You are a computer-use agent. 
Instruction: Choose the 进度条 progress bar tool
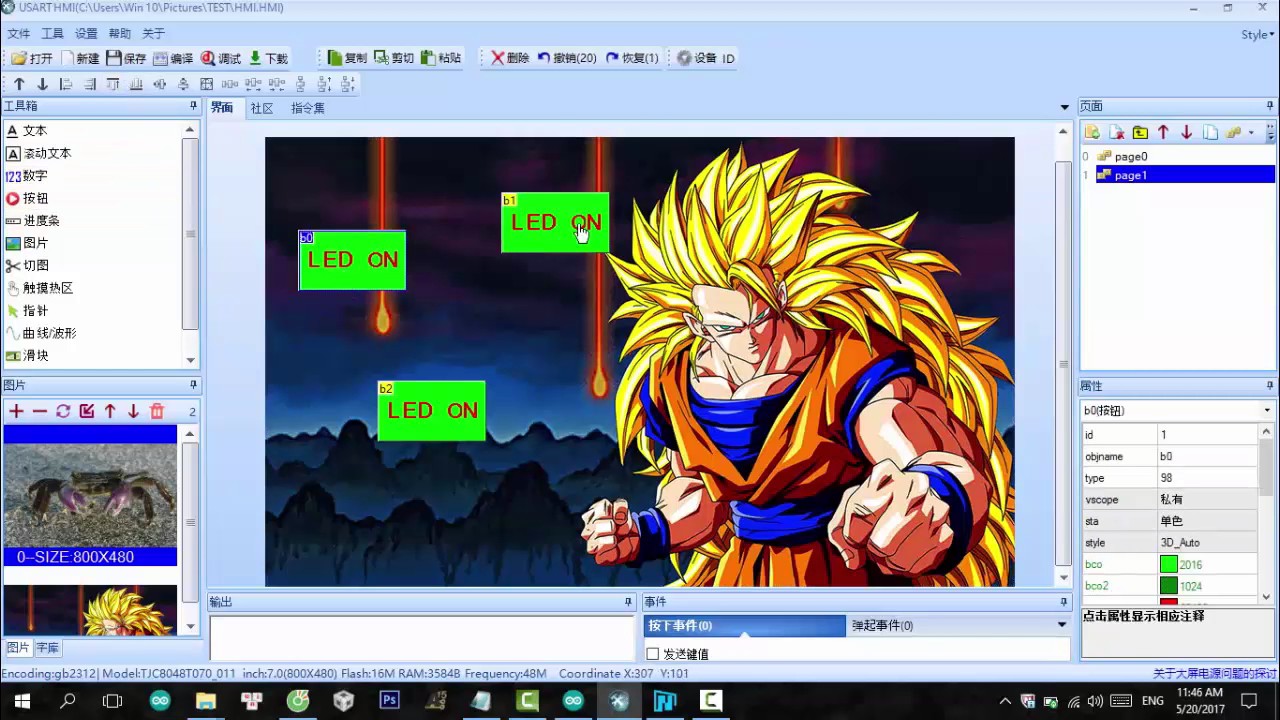click(x=33, y=220)
